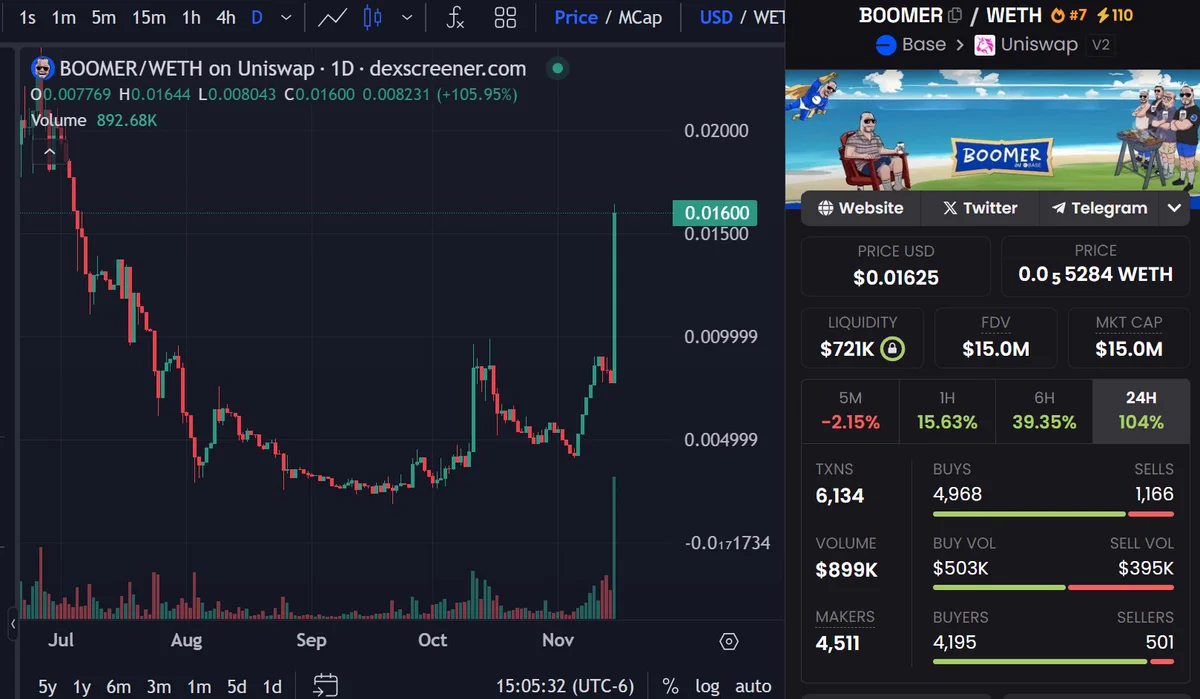Open the line chart style icon

coord(333,17)
